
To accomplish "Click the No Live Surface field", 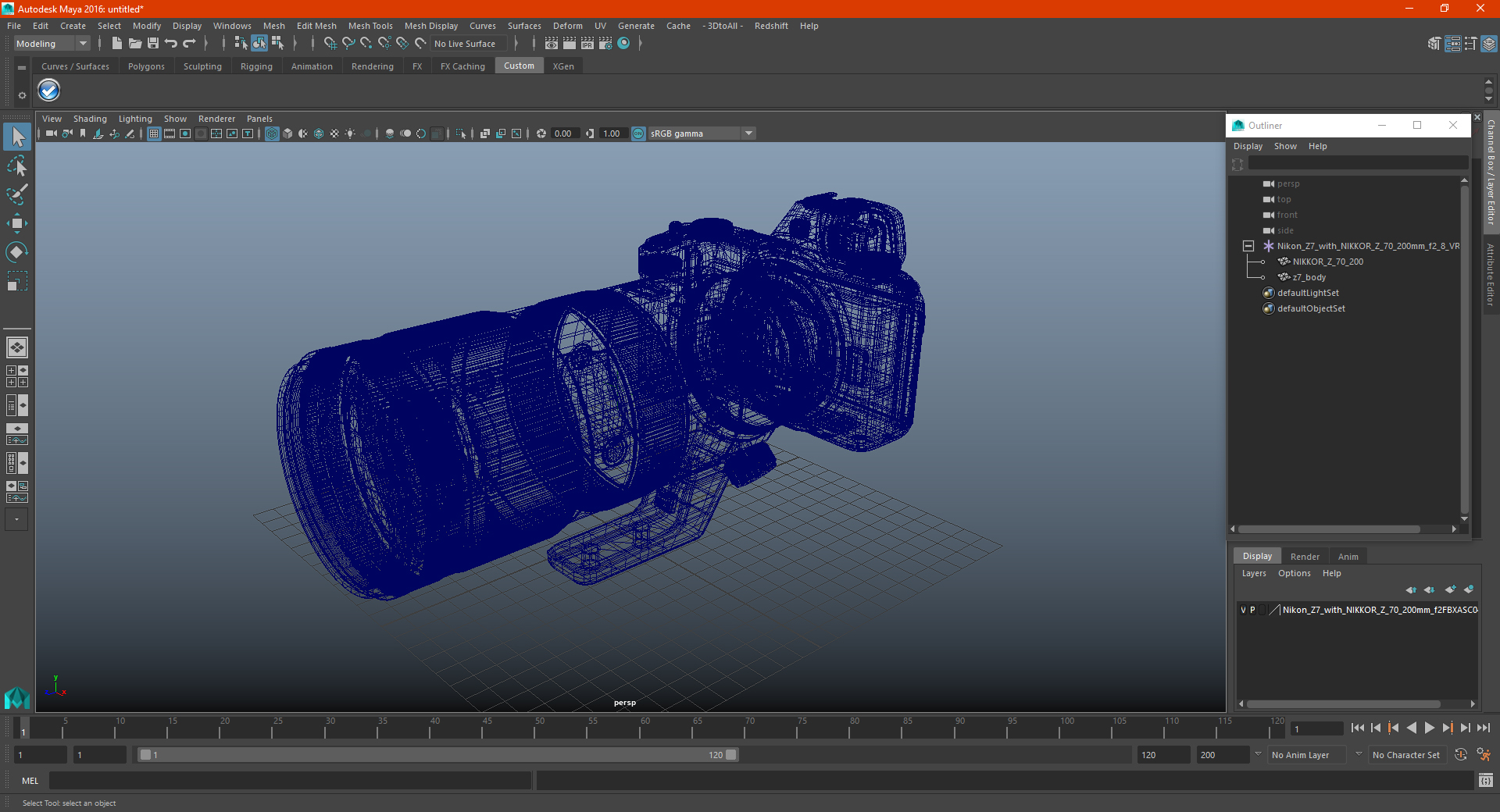I will coord(470,44).
